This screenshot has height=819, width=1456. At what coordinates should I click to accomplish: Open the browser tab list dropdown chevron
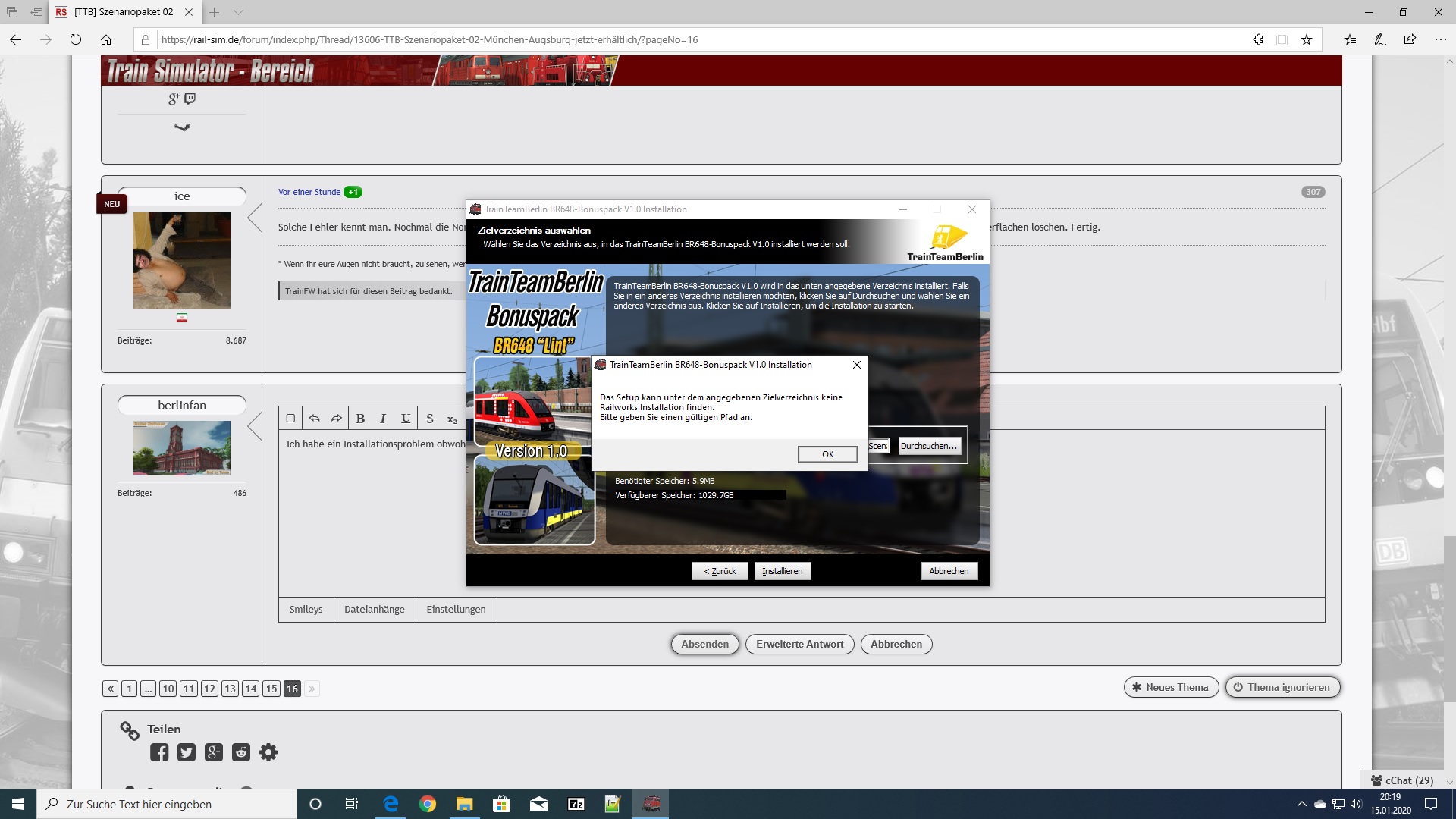(239, 12)
